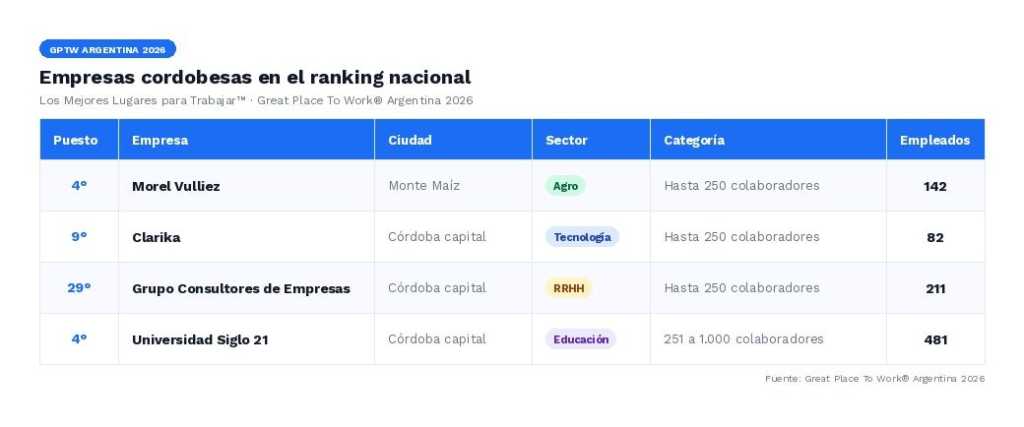Click the Sector column header
The height and width of the screenshot is (427, 1024).
[567, 140]
